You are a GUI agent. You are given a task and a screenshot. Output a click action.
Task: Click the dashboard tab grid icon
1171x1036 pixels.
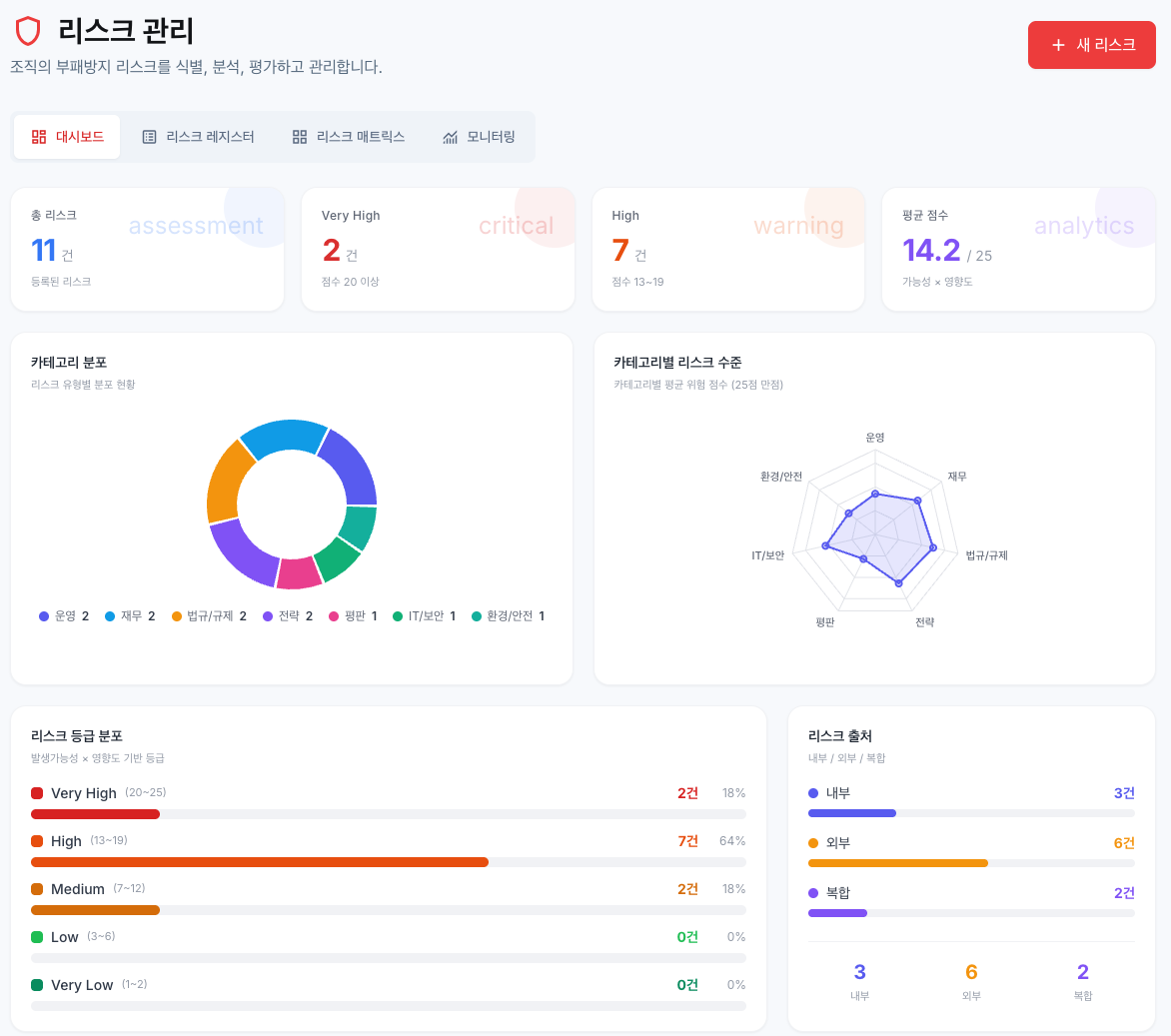(x=39, y=137)
